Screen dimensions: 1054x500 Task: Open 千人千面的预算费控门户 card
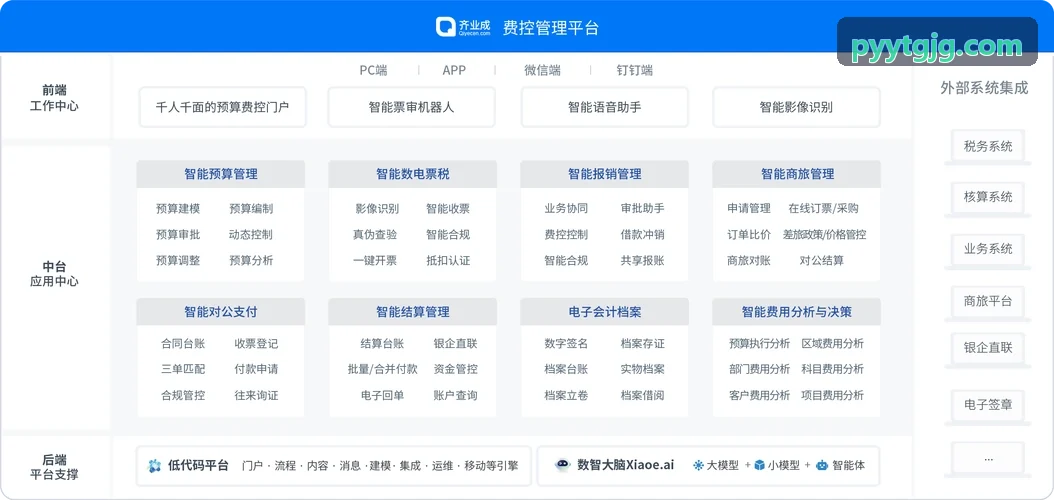point(222,107)
